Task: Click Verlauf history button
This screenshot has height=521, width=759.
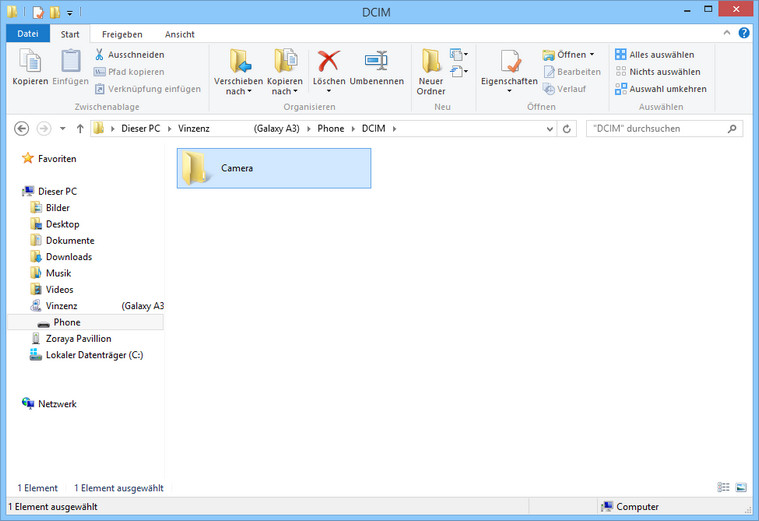Action: click(564, 89)
